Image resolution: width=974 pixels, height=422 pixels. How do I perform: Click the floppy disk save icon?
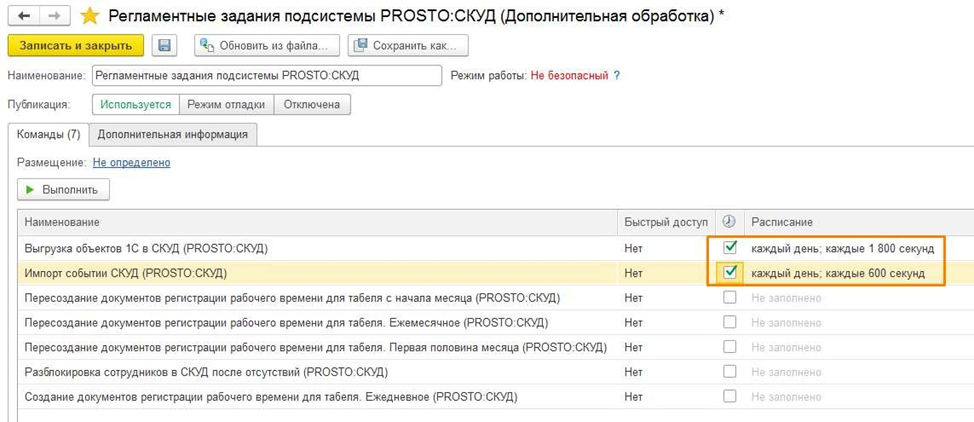165,46
